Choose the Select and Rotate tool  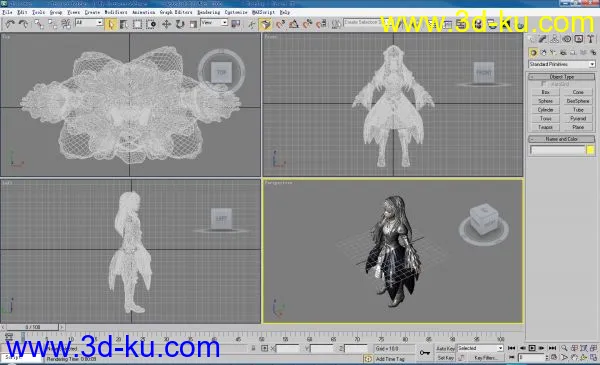tap(179, 24)
